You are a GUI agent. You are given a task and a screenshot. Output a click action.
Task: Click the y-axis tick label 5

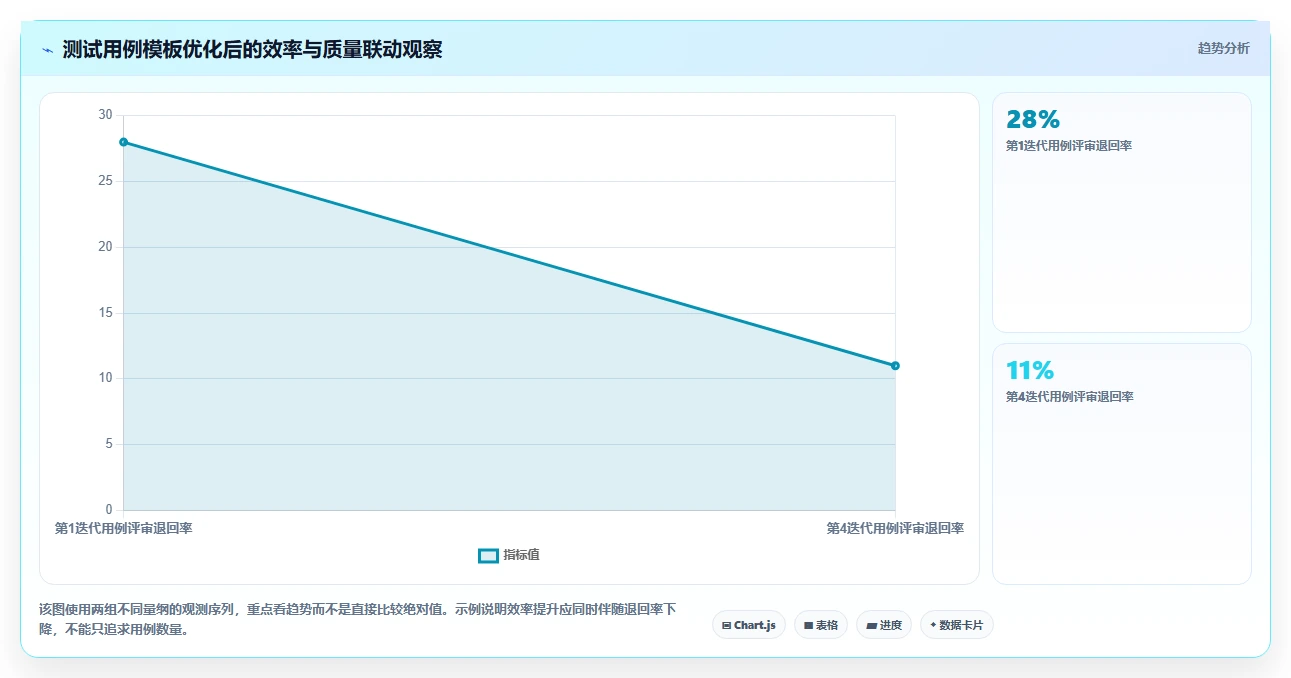pyautogui.click(x=109, y=444)
